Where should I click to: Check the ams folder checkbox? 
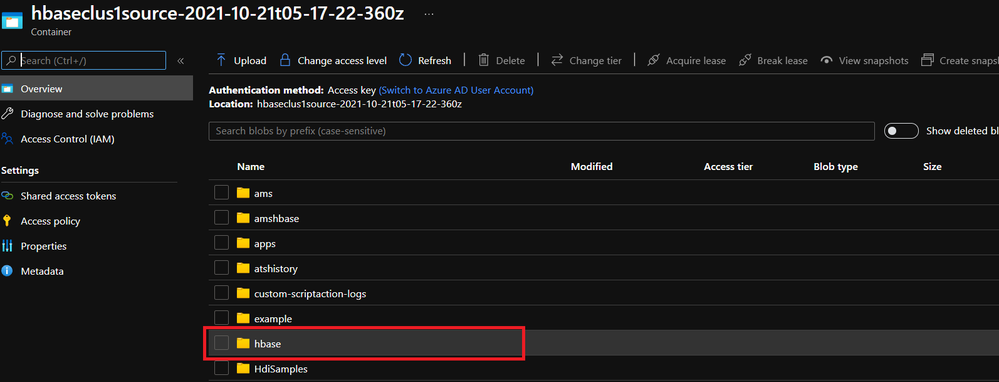coord(221,193)
